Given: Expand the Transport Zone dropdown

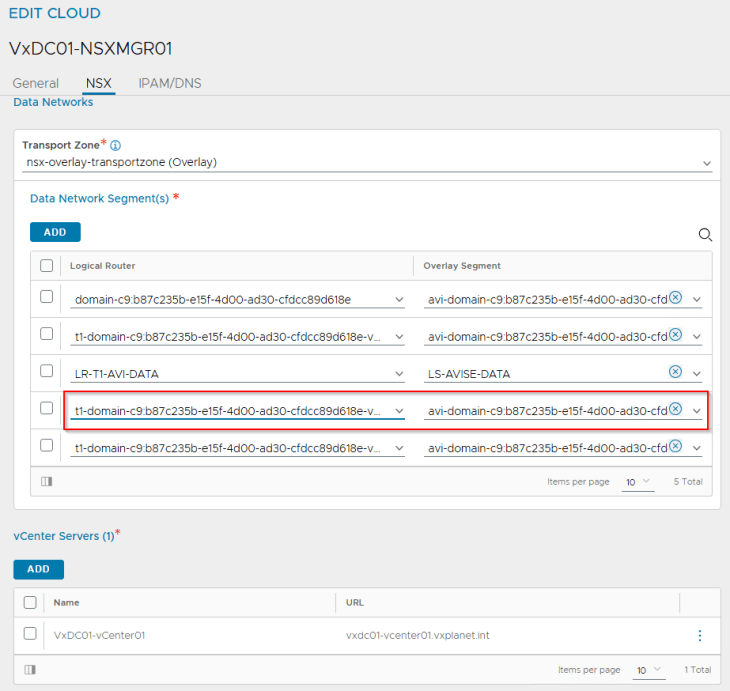Looking at the screenshot, I should [706, 163].
